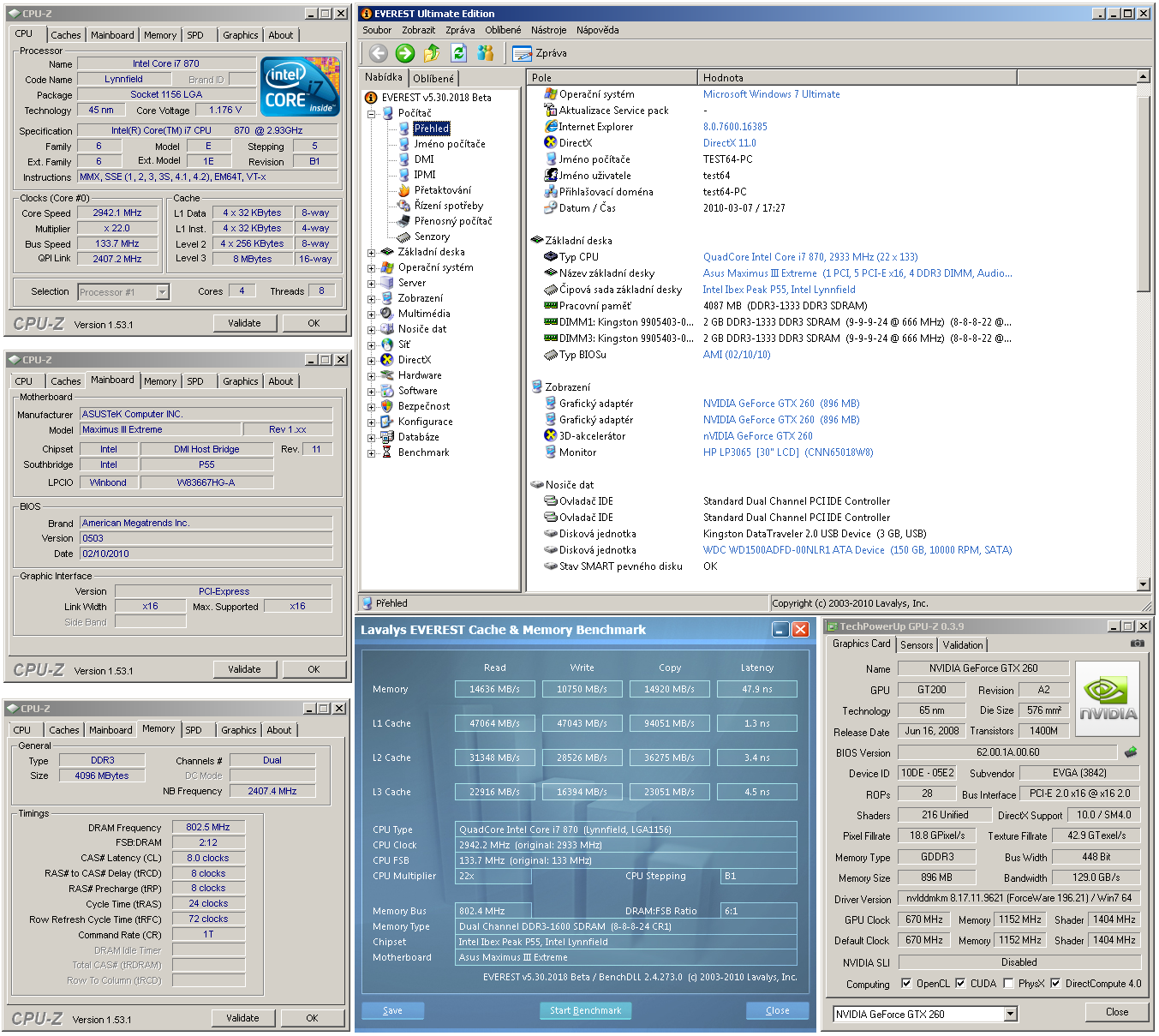This screenshot has width=1159, height=1036.
Task: Expand the DirectX tree node
Action: pyautogui.click(x=372, y=361)
